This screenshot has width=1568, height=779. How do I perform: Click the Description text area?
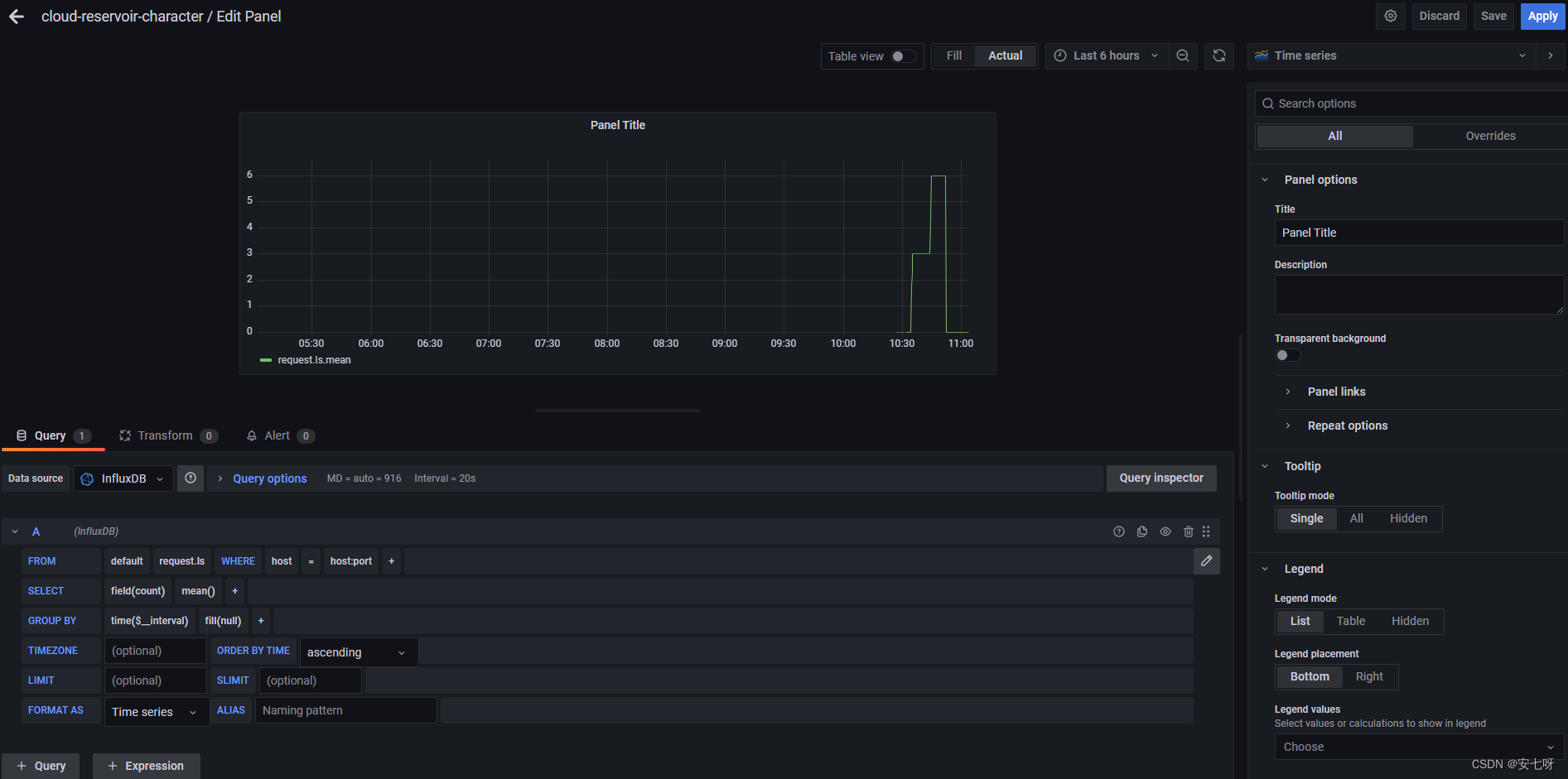tap(1419, 295)
